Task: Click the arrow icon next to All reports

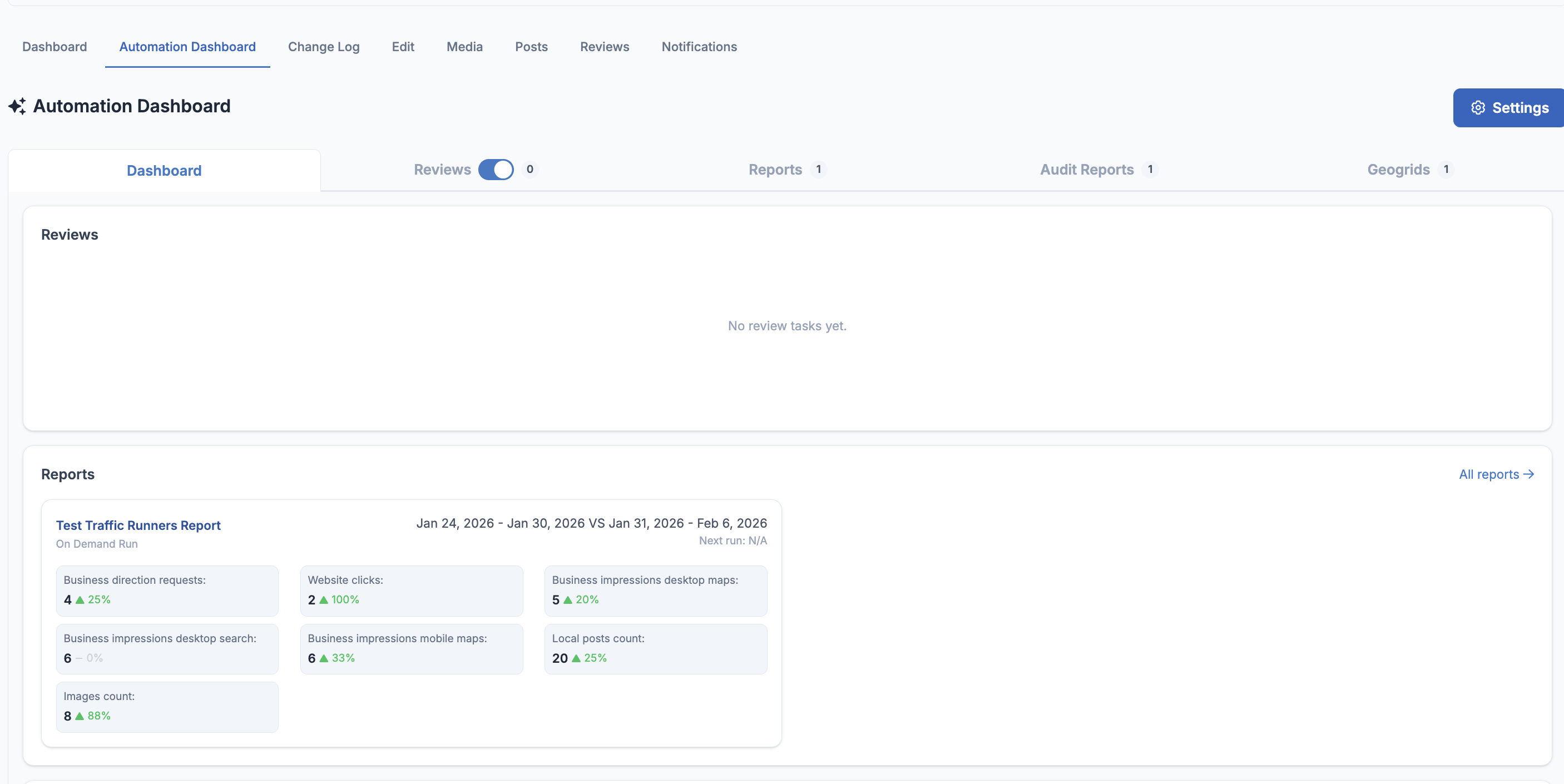Action: tap(1529, 474)
